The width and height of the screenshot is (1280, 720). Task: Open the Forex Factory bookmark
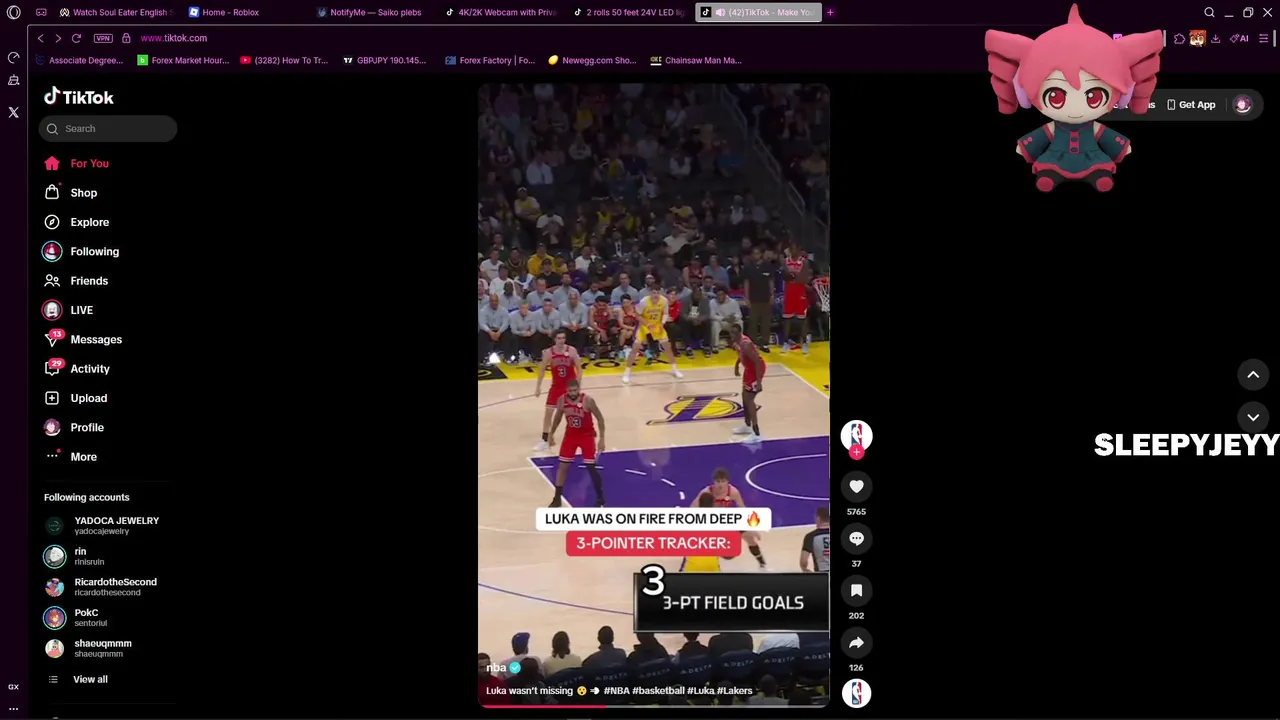click(490, 60)
